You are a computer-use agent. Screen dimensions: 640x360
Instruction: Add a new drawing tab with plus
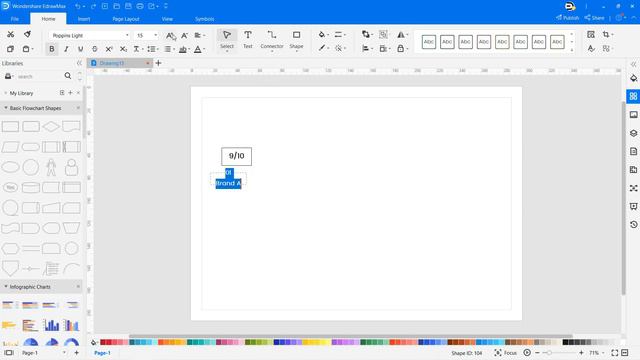[158, 63]
